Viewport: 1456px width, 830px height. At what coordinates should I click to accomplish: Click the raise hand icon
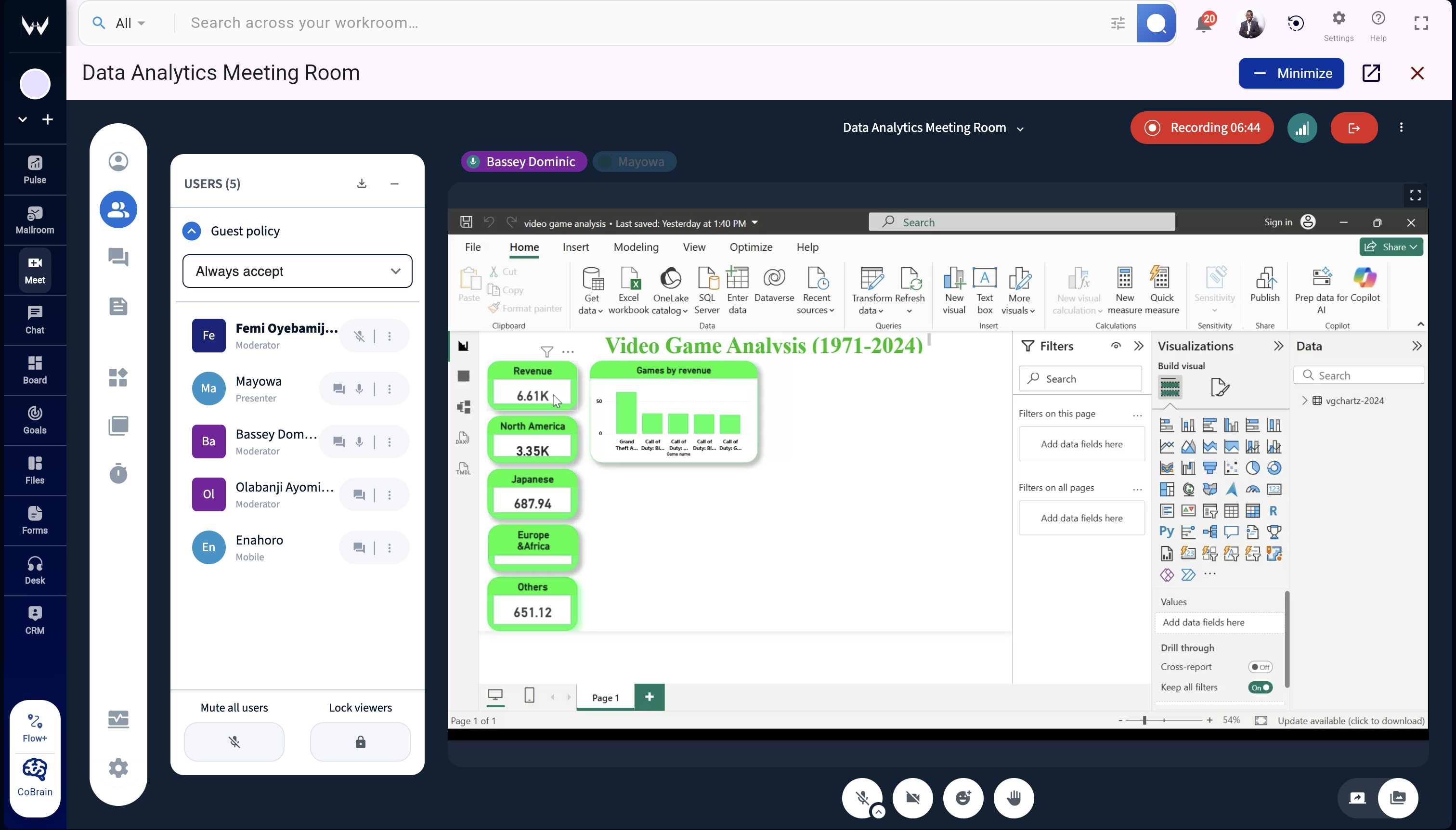(x=1013, y=798)
